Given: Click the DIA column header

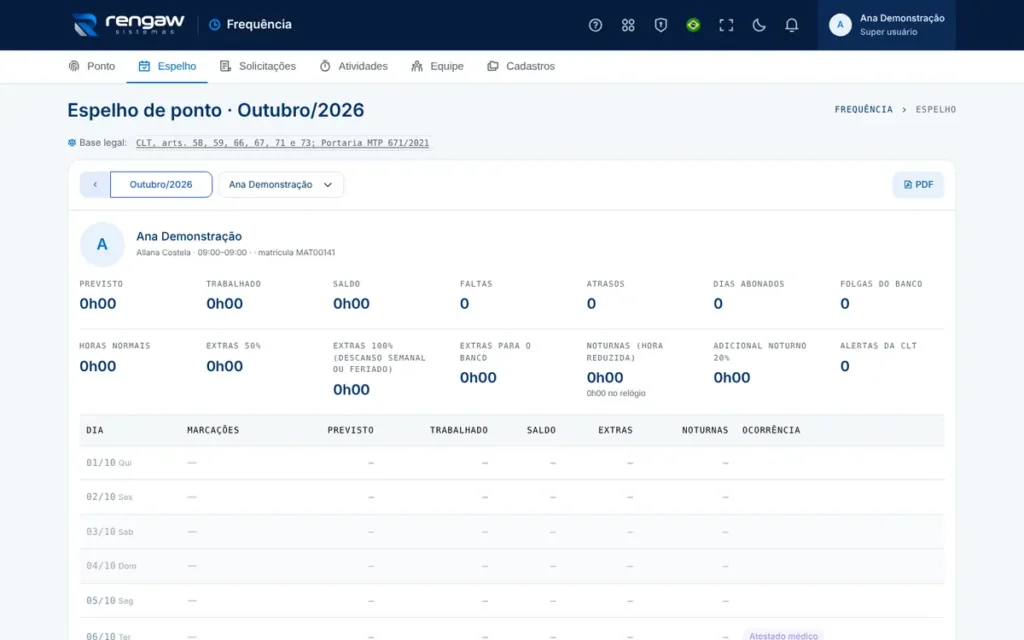Looking at the screenshot, I should tap(95, 430).
